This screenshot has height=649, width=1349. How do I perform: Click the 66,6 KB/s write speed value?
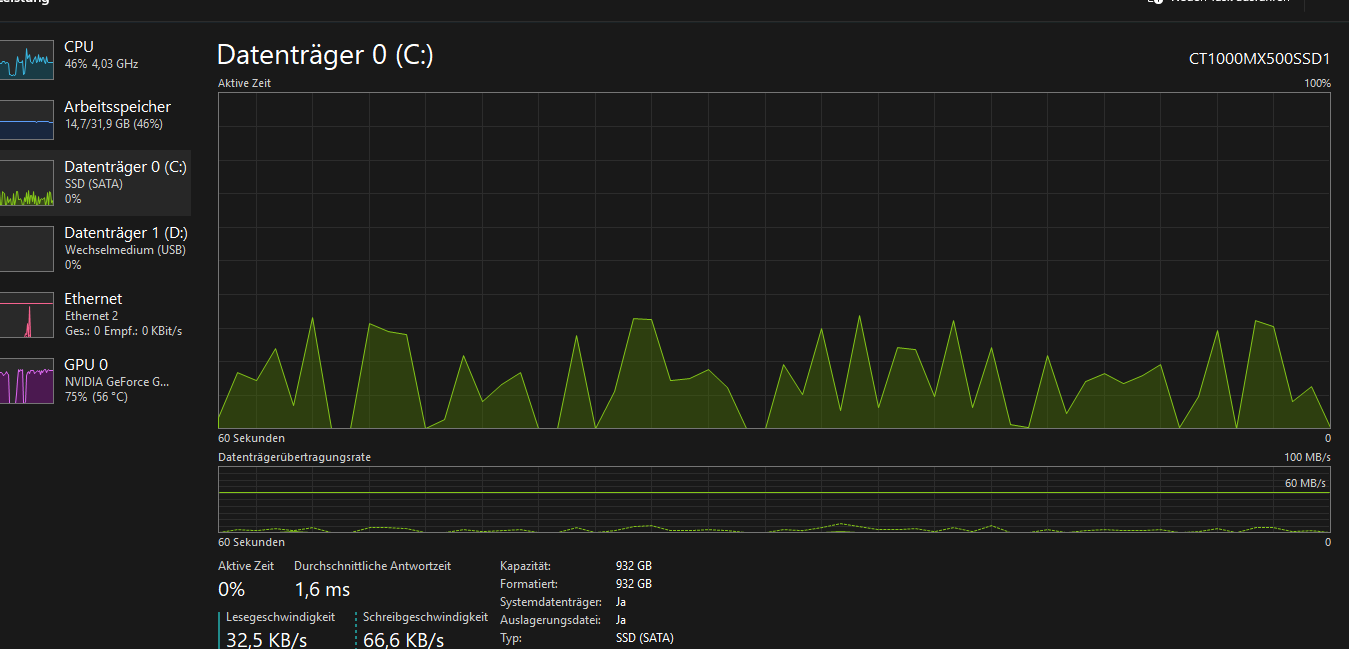(404, 640)
